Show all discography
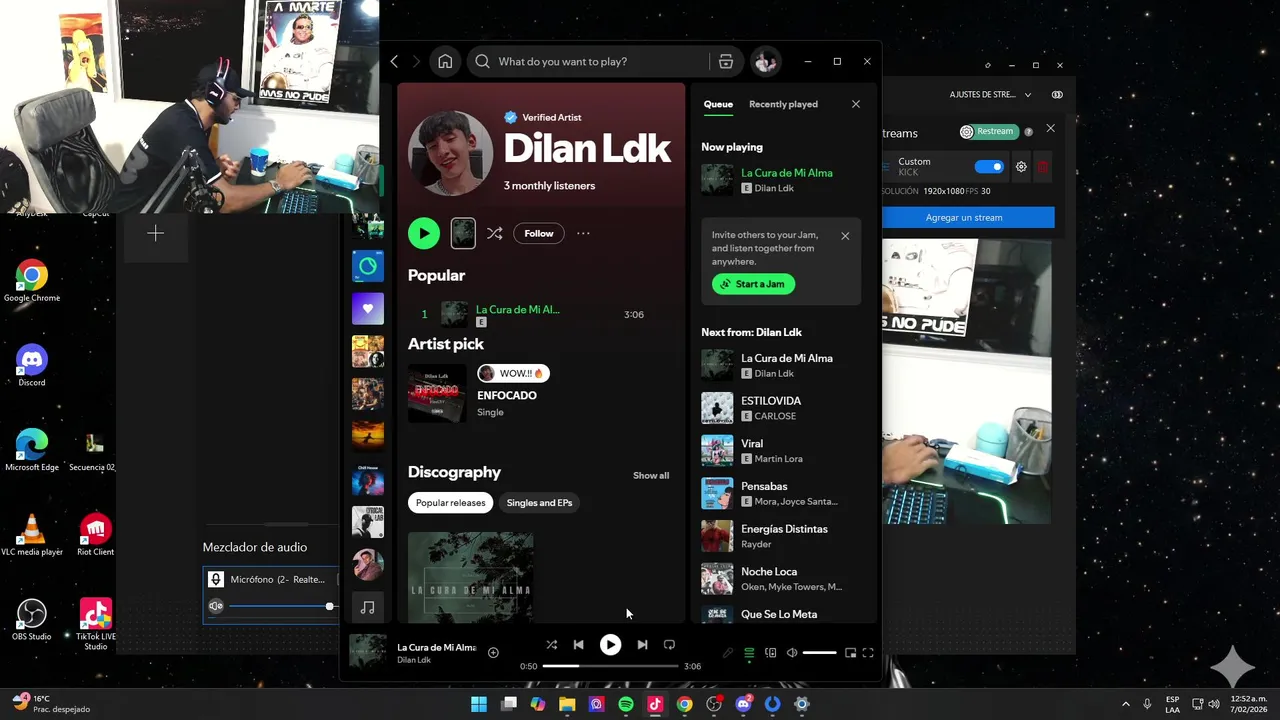 (651, 476)
